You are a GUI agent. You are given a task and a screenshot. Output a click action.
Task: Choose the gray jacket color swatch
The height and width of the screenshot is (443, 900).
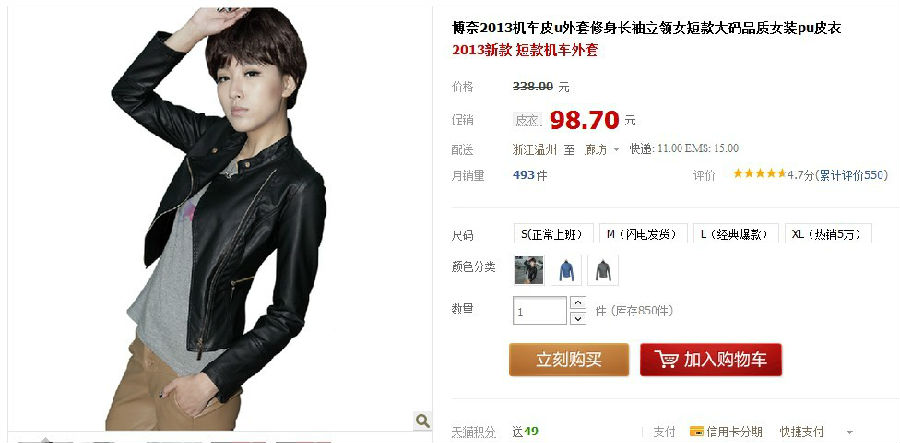[603, 270]
